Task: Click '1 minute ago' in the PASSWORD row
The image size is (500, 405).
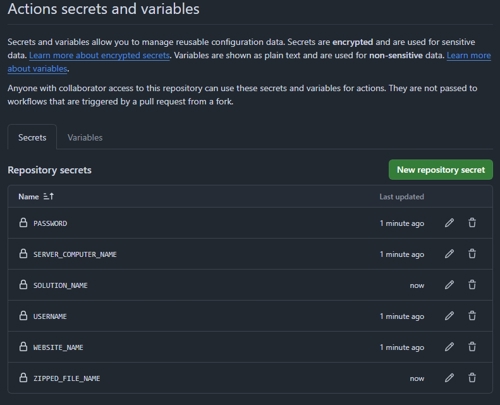Action: 402,223
